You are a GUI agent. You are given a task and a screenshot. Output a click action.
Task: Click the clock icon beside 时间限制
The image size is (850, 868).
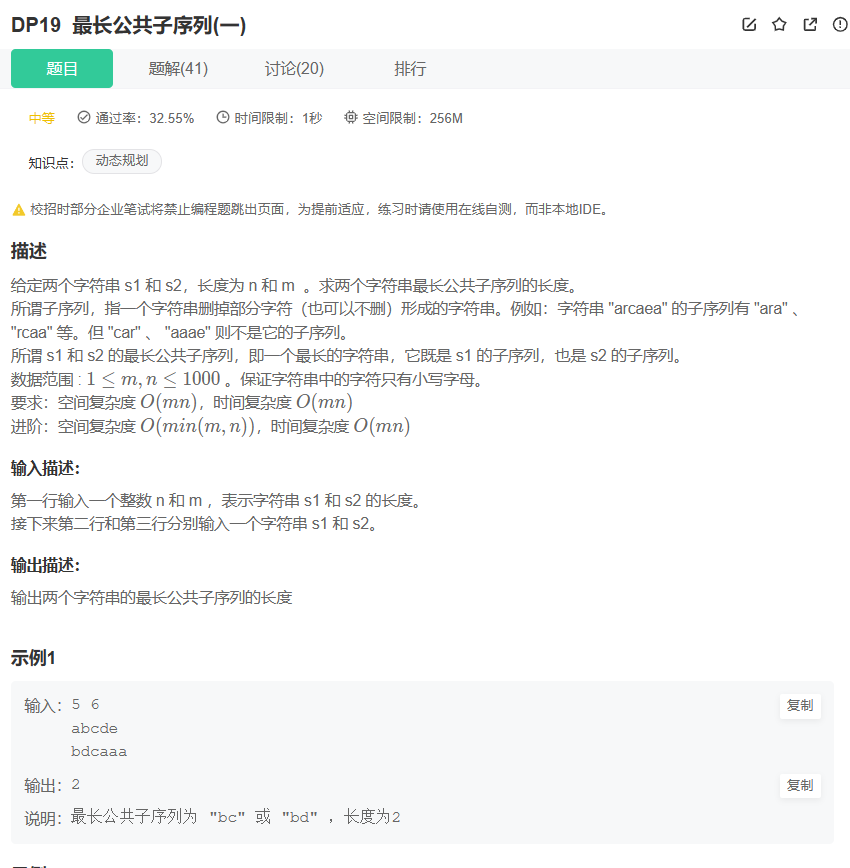[222, 117]
